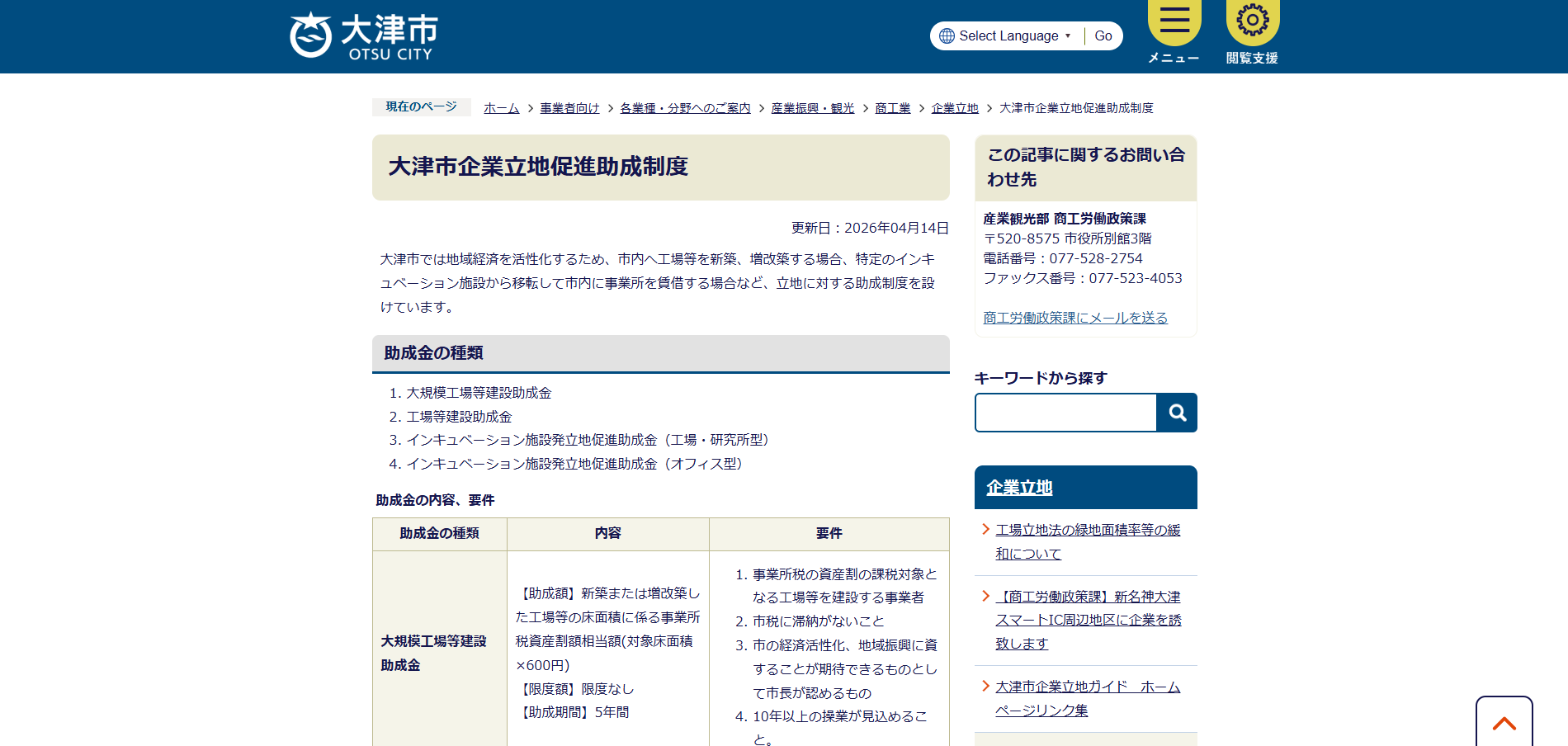Open the yellow メニュー hamburger menu
Screen dimensions: 1568x746
1174,32
